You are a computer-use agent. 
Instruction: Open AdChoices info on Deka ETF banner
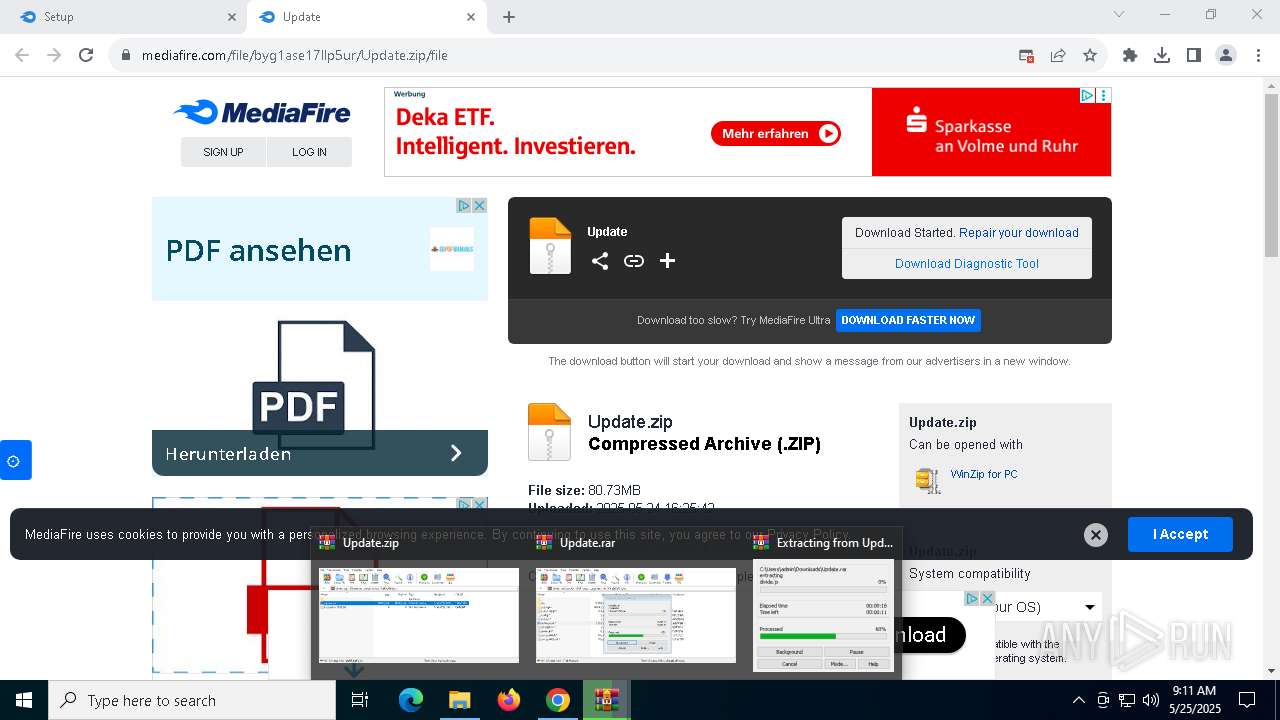(1087, 96)
